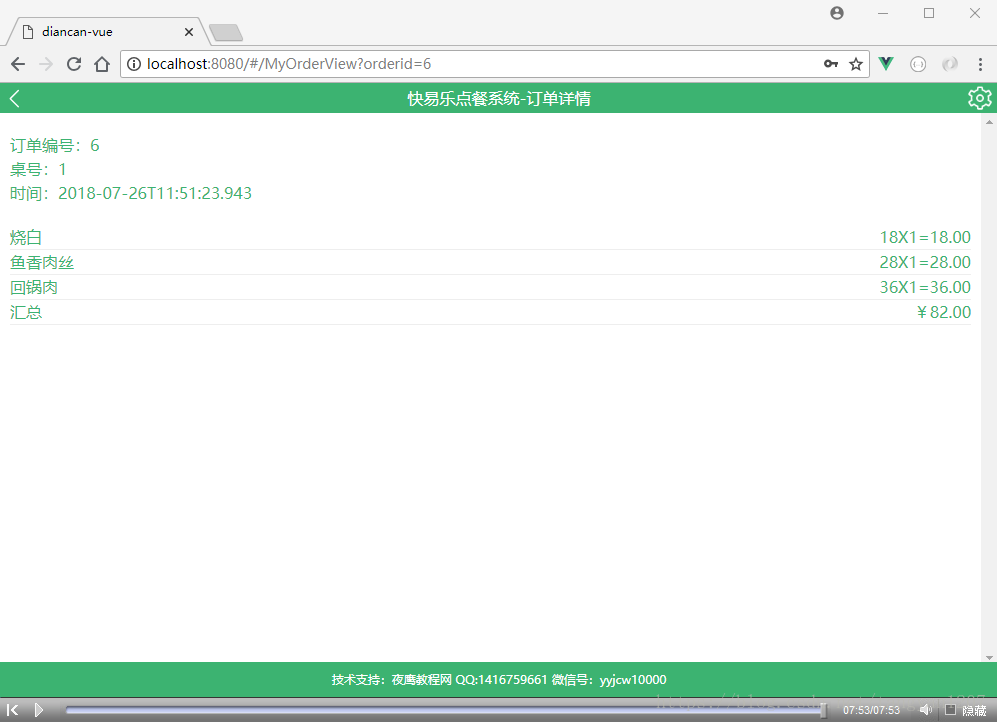The image size is (997, 722).
Task: Click the grey round extension icon
Action: click(x=918, y=64)
